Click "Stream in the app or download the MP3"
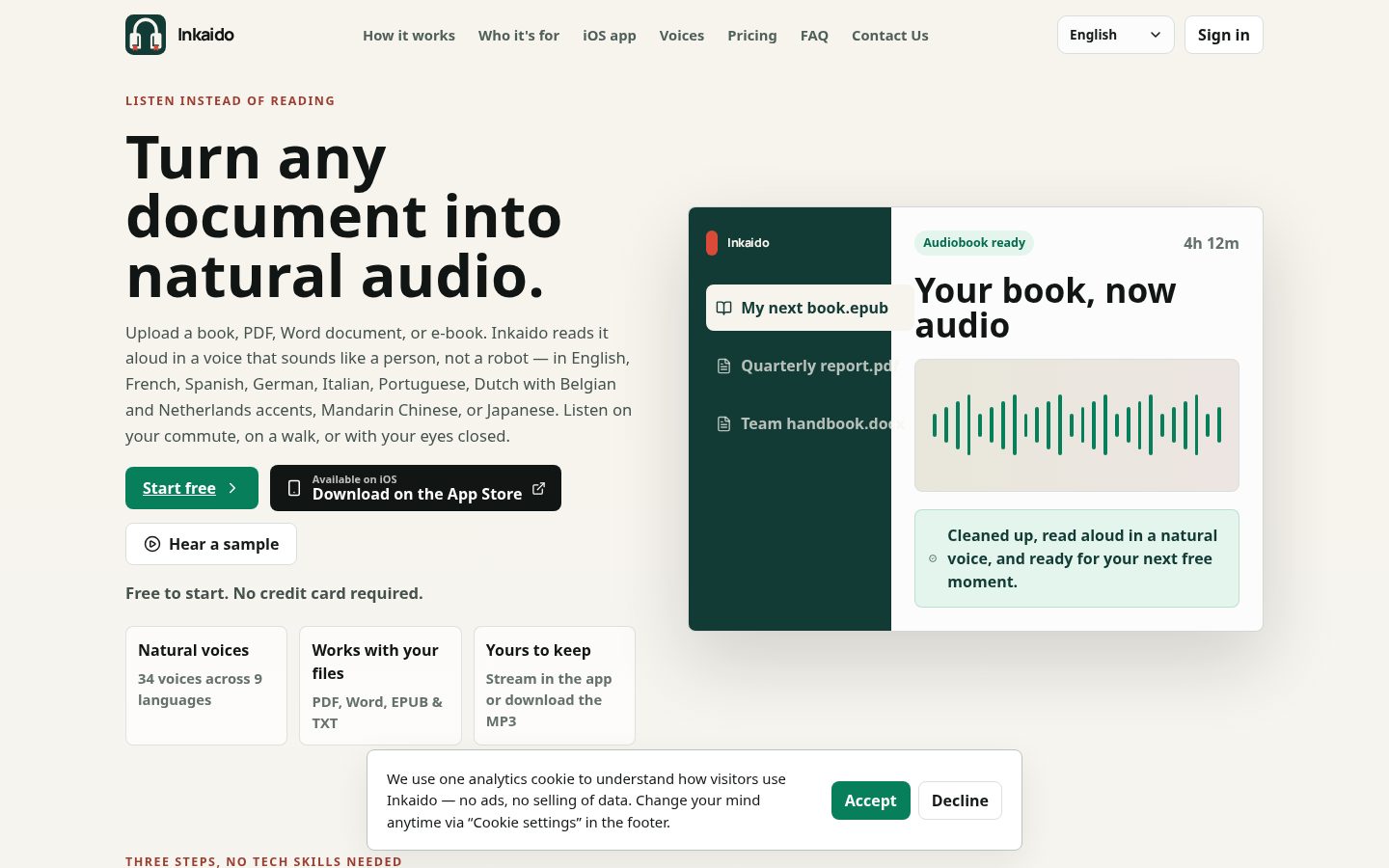Image resolution: width=1389 pixels, height=868 pixels. [x=549, y=700]
